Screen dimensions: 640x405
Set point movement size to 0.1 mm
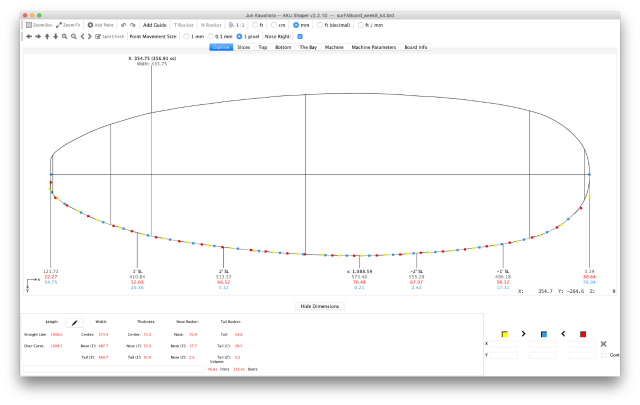[211, 36]
